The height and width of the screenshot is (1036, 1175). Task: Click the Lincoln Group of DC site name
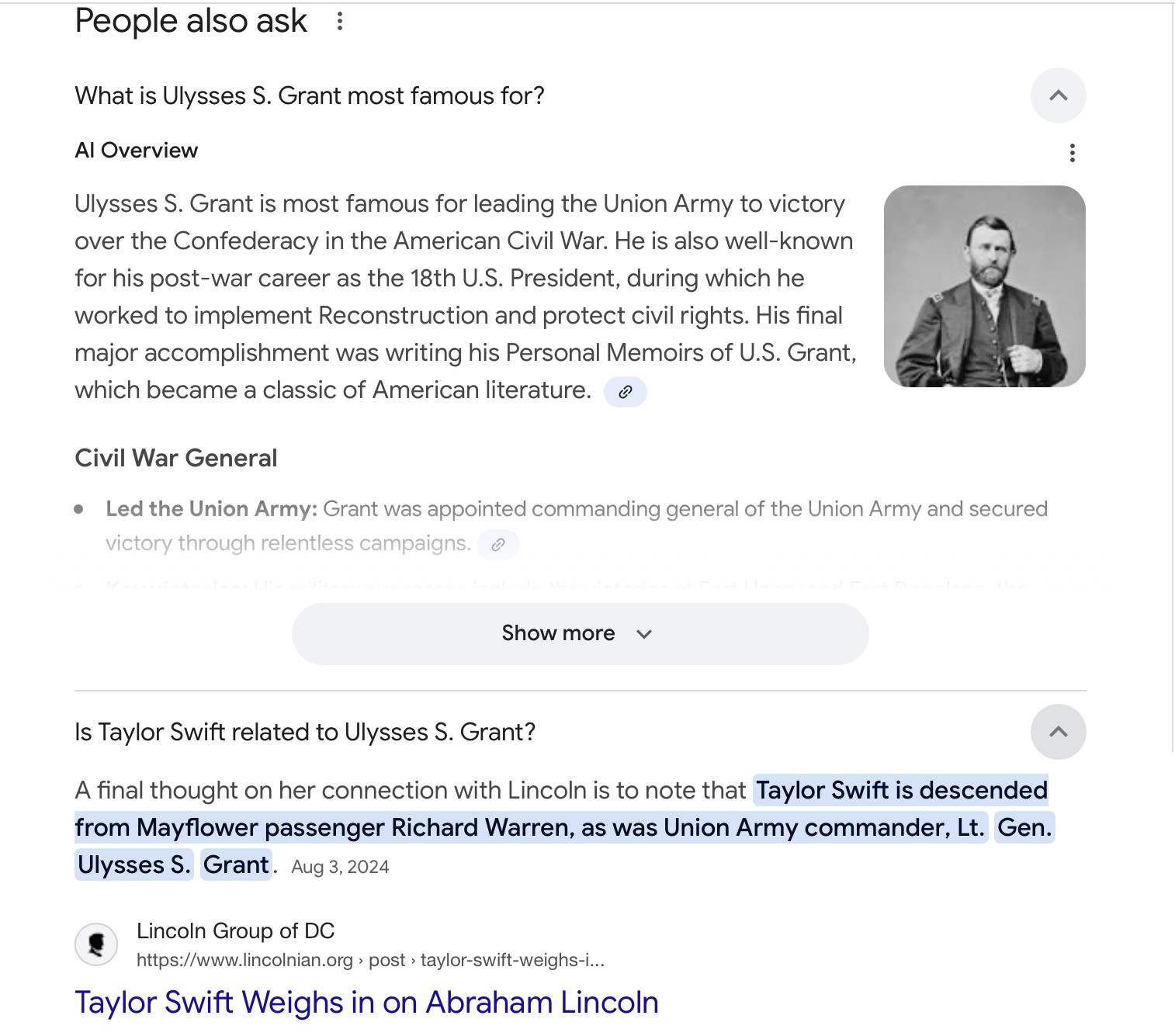pyautogui.click(x=235, y=930)
